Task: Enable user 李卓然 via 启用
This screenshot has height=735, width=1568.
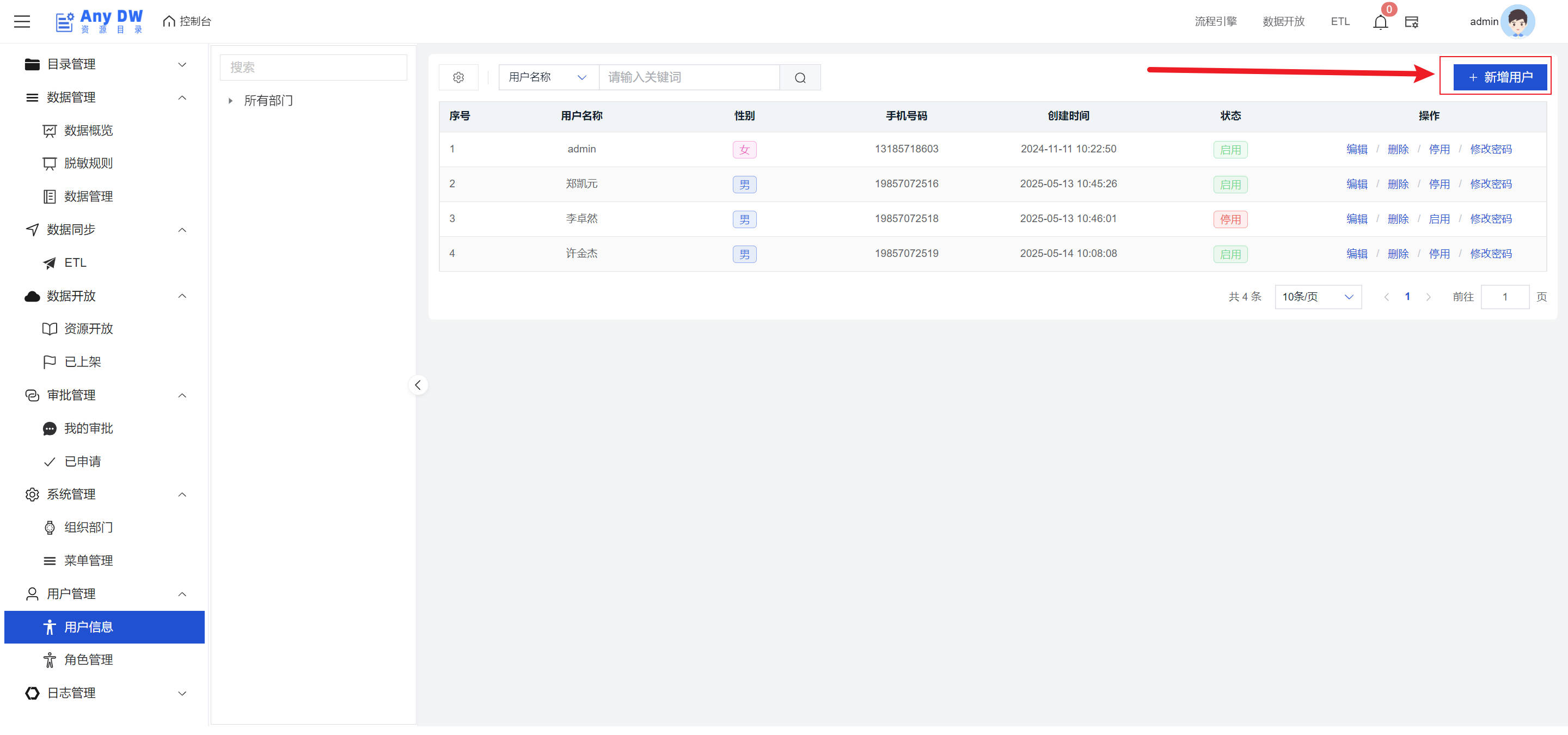Action: [1439, 219]
